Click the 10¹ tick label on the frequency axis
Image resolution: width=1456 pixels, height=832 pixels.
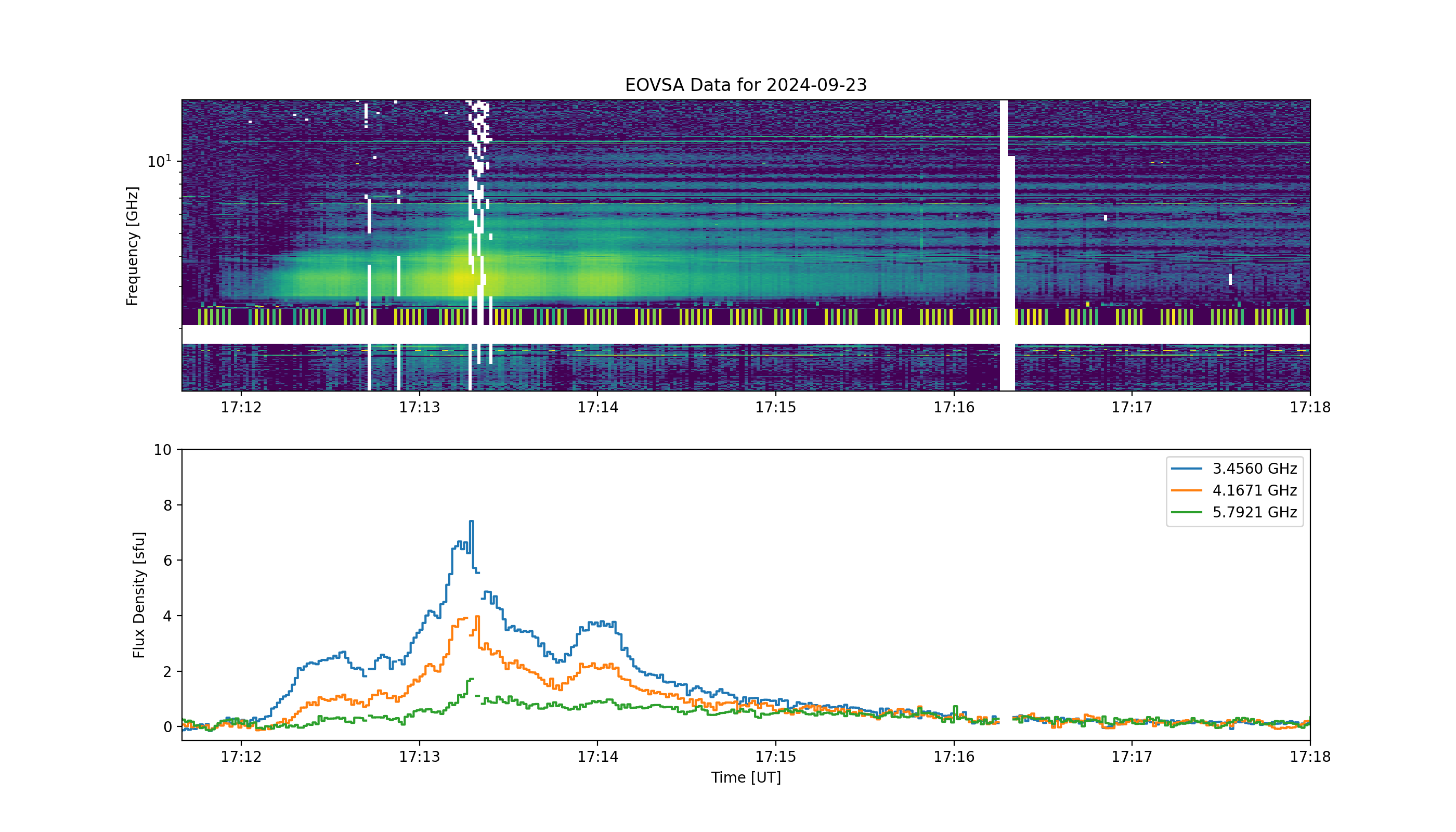pos(160,161)
